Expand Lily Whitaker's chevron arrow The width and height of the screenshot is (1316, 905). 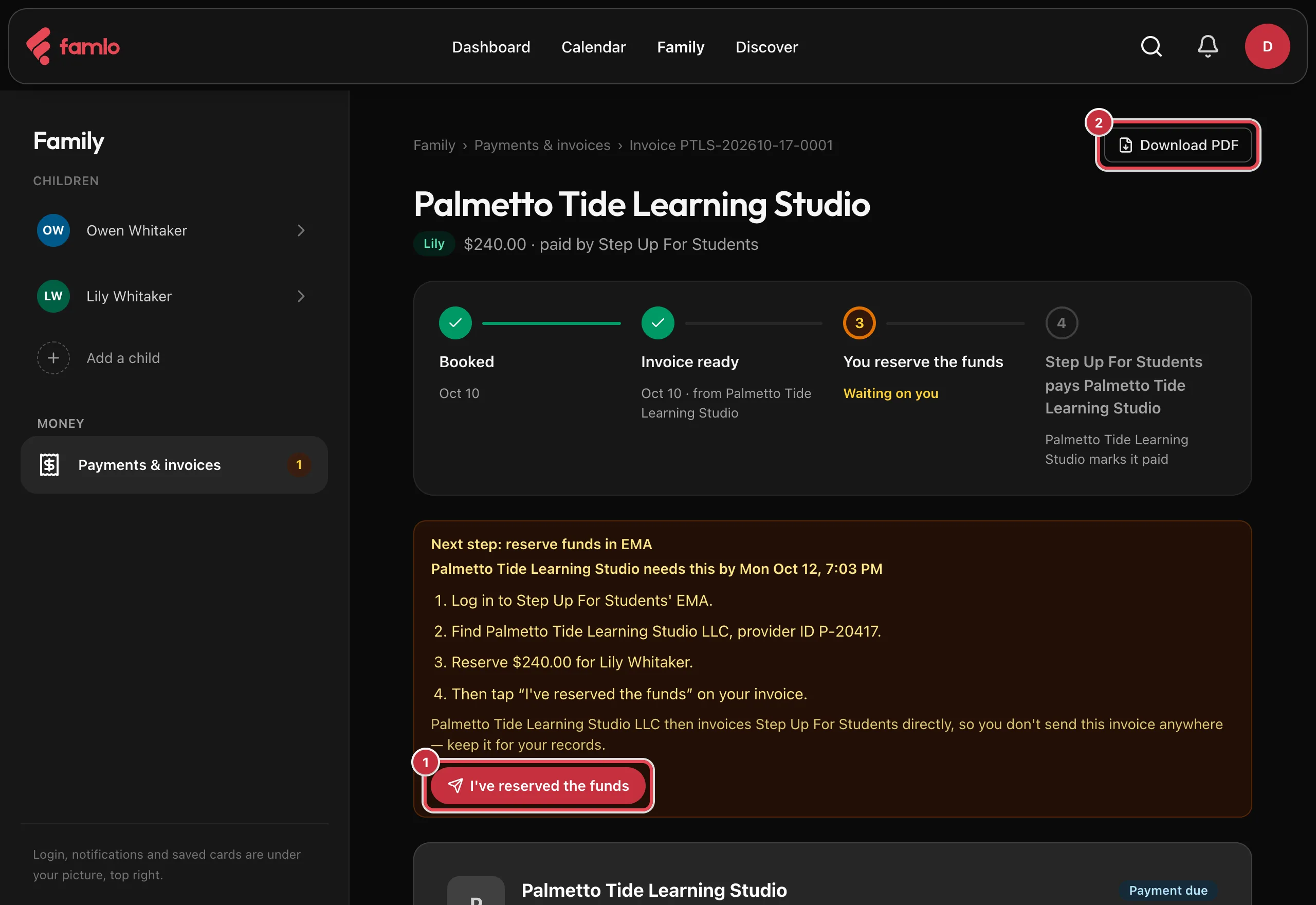point(301,296)
